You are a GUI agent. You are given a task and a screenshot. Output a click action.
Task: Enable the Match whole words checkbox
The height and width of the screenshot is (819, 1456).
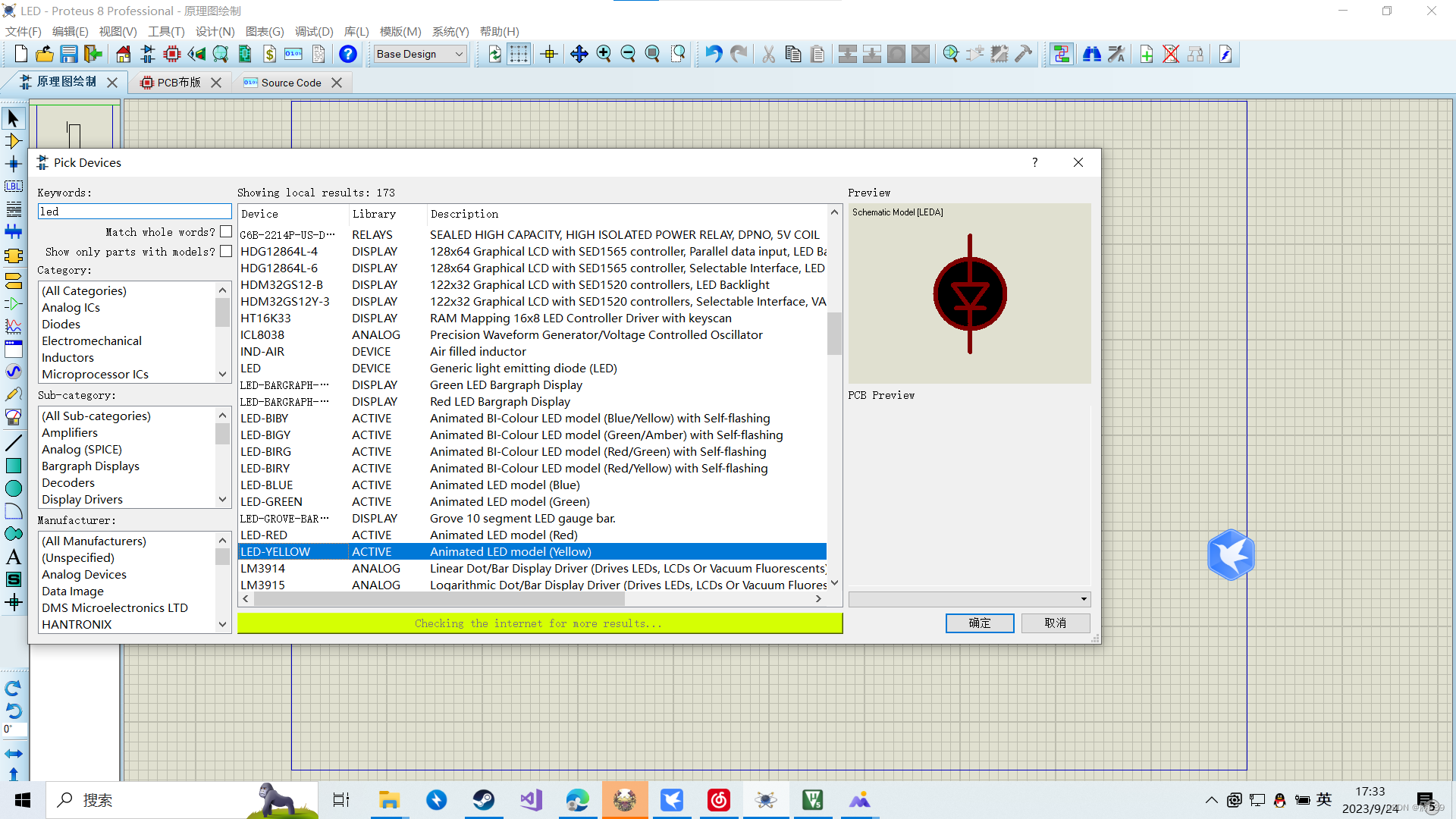pos(225,232)
